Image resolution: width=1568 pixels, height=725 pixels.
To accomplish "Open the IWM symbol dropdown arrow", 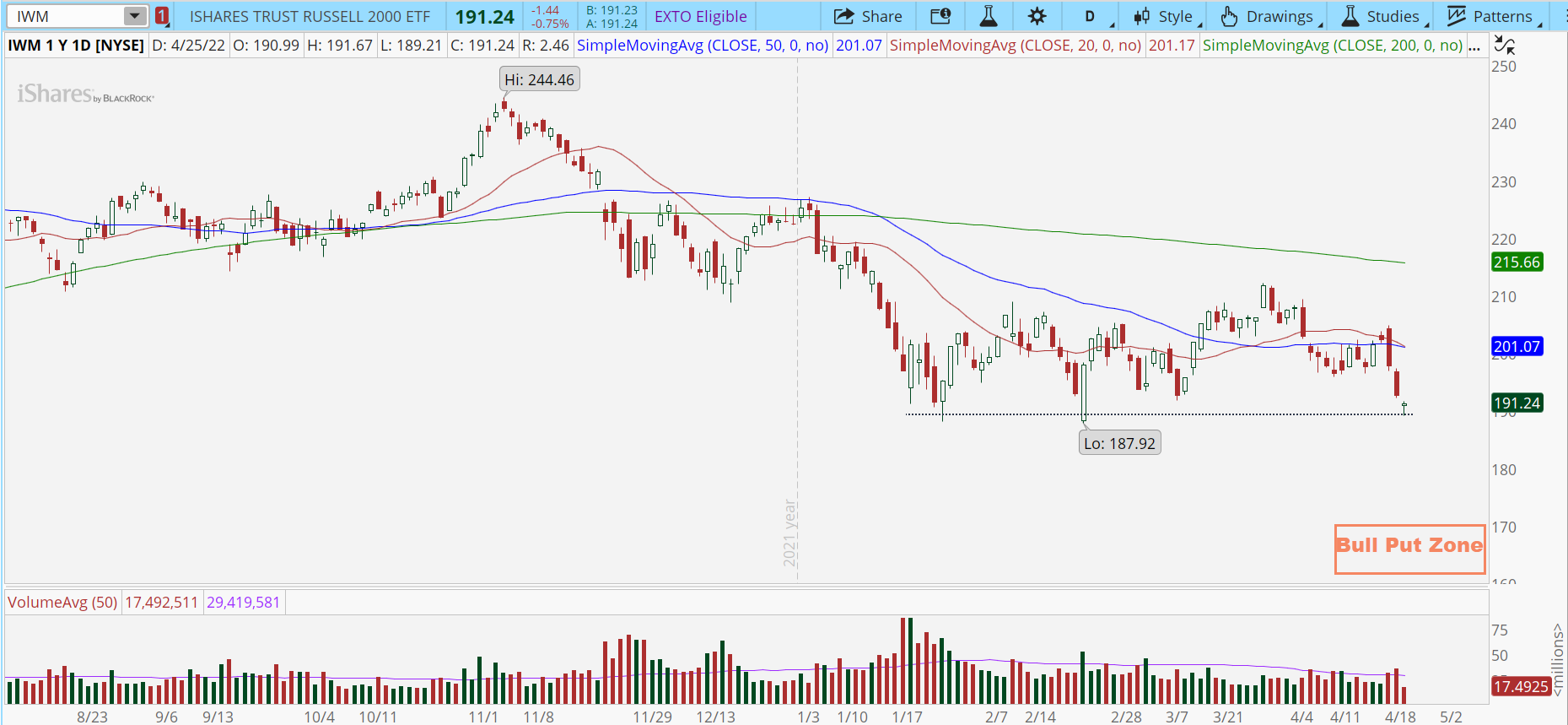I will click(135, 16).
